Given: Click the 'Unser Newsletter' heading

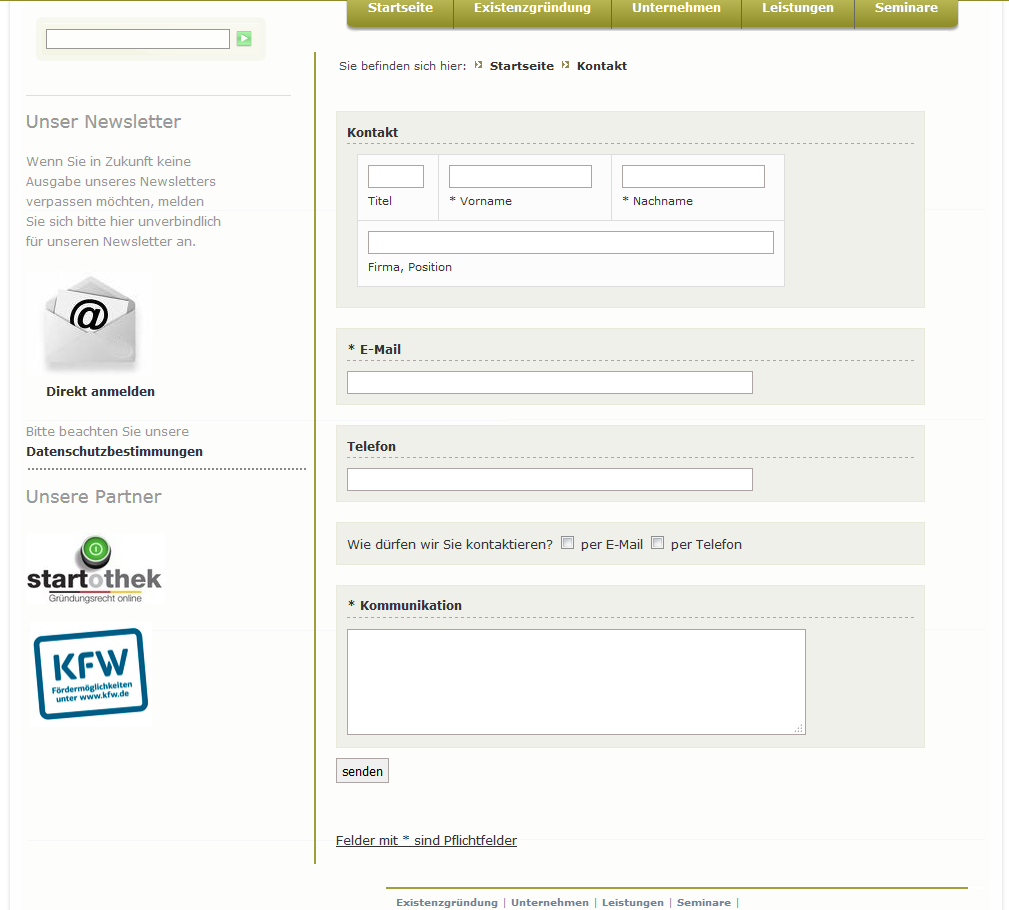Looking at the screenshot, I should point(104,122).
